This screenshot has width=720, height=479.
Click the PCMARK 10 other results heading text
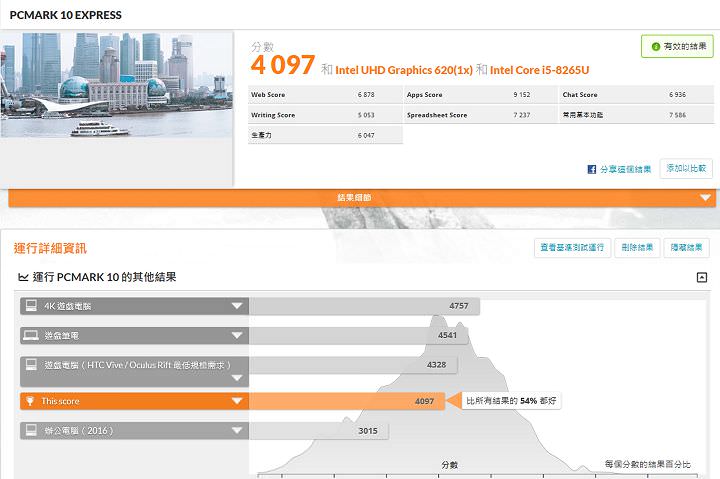tap(104, 277)
